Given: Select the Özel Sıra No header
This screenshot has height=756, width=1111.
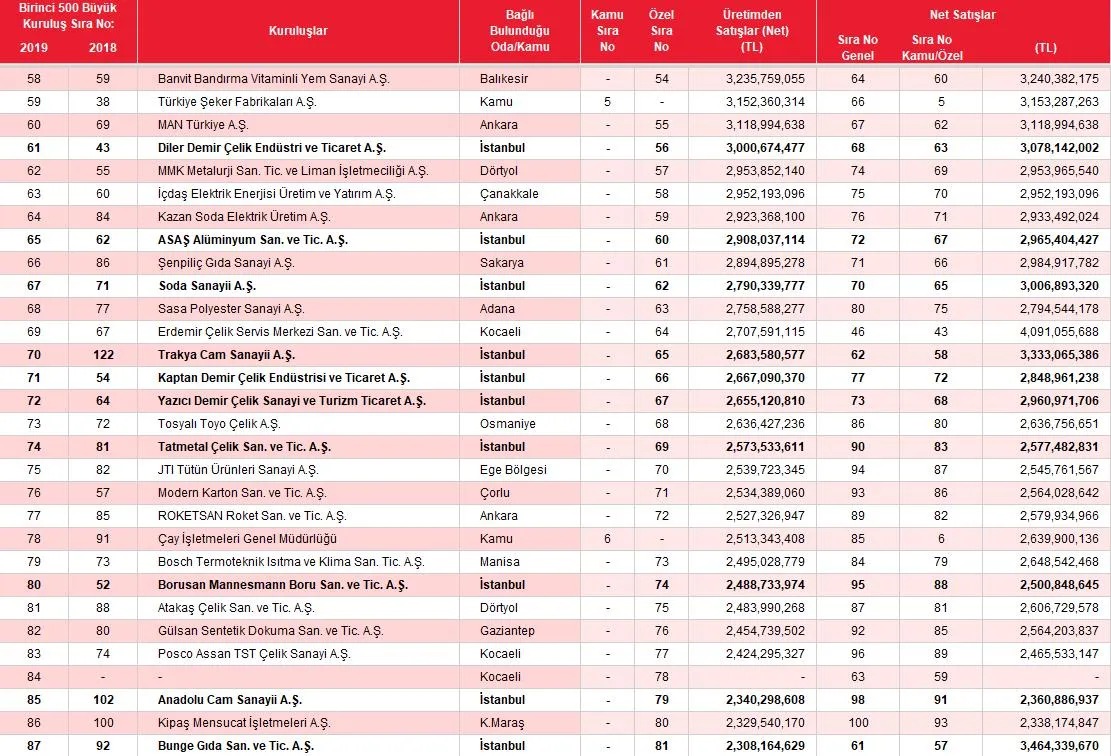Looking at the screenshot, I should tap(661, 31).
